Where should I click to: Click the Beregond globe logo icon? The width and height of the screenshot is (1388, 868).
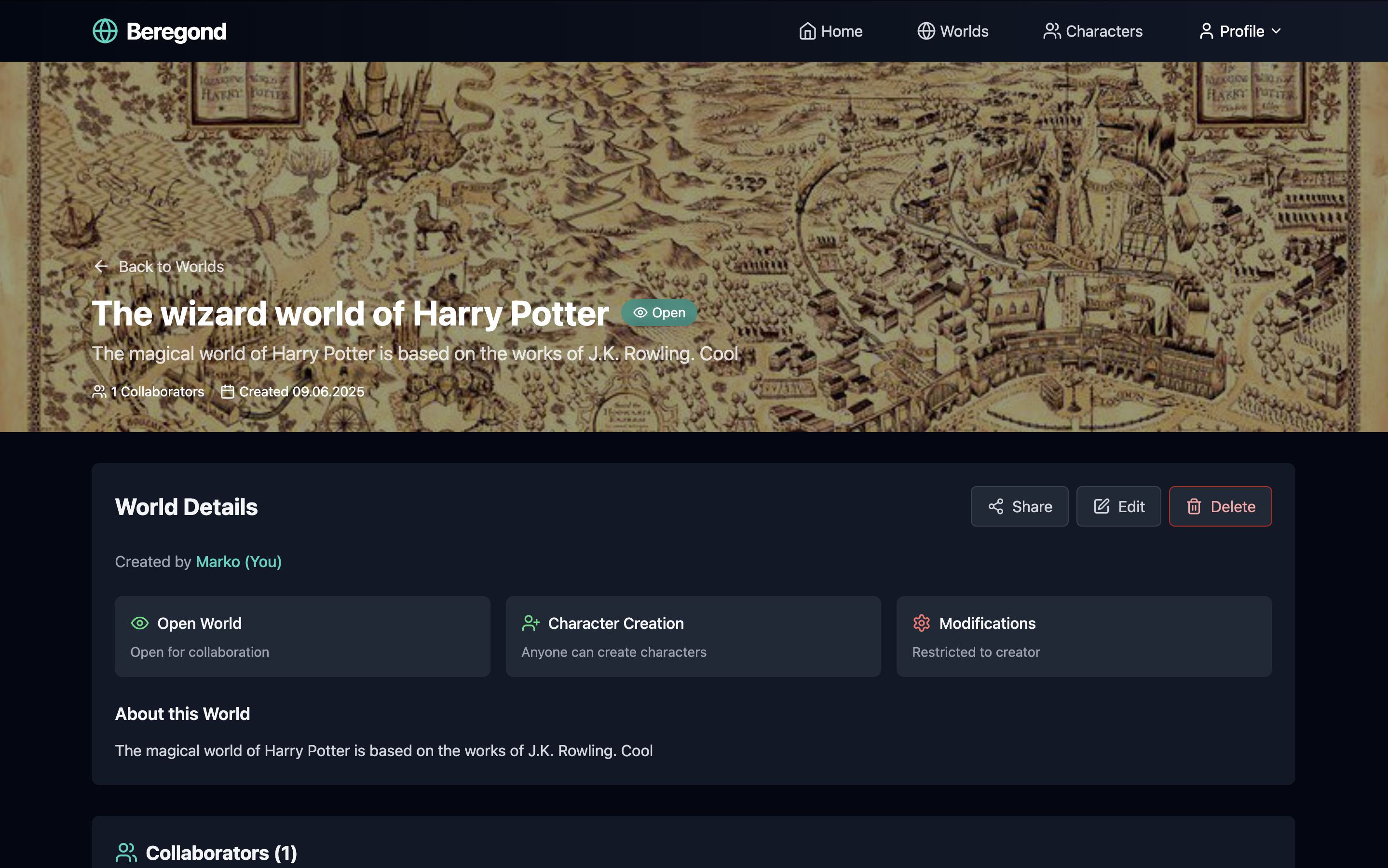105,31
